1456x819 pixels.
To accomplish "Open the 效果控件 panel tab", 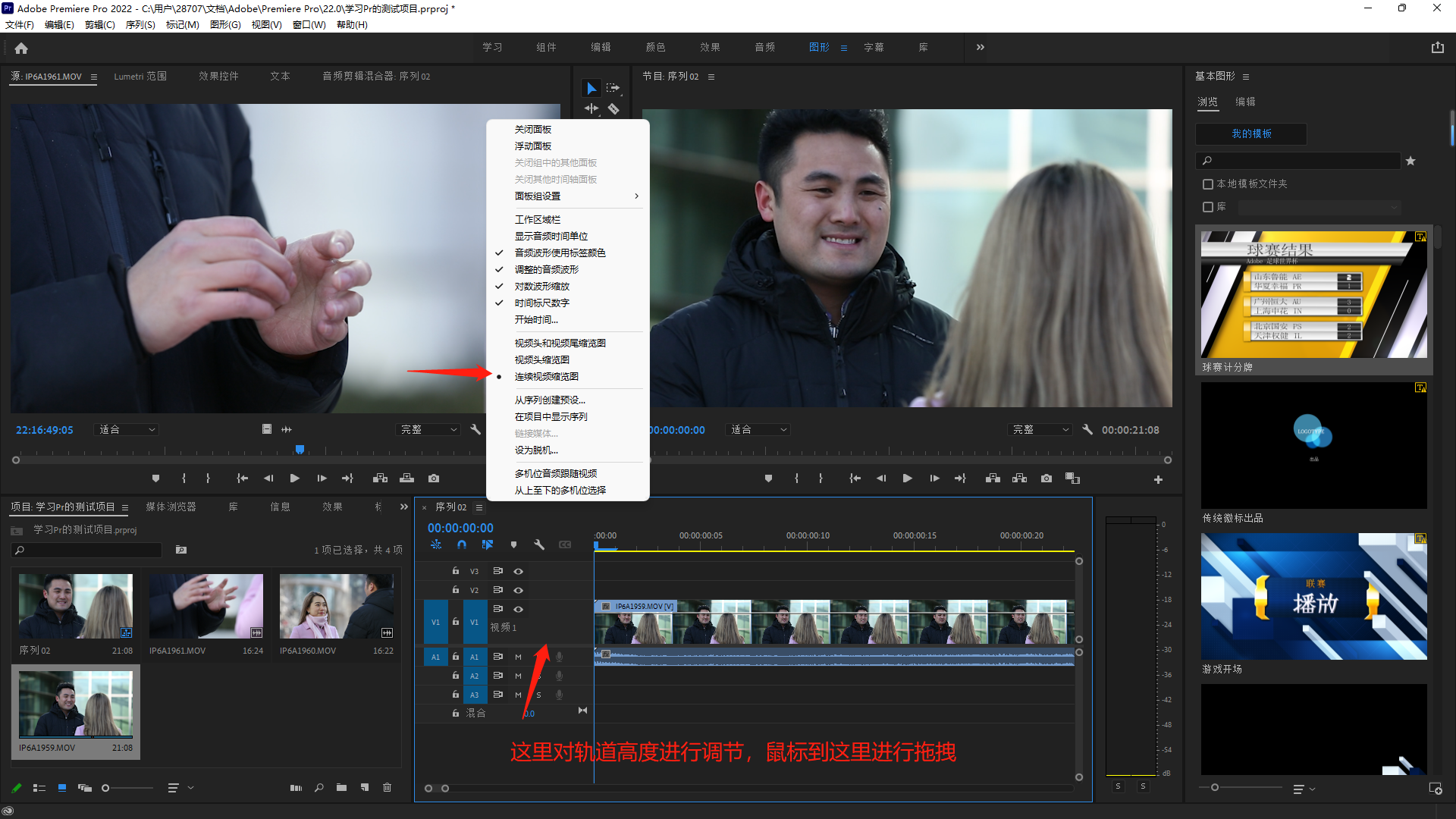I will tap(218, 76).
